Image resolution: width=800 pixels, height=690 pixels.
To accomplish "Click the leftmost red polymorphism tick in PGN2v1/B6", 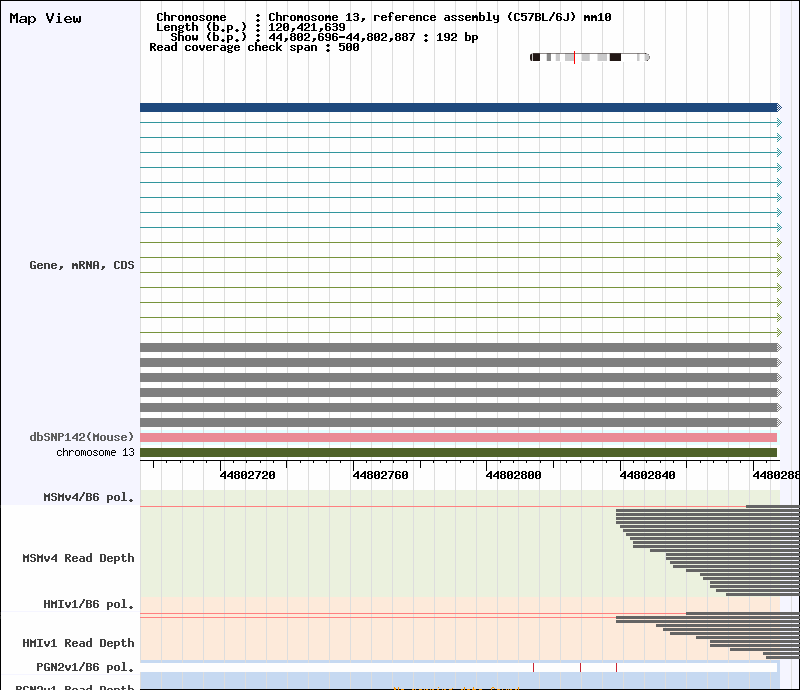I will tap(534, 668).
